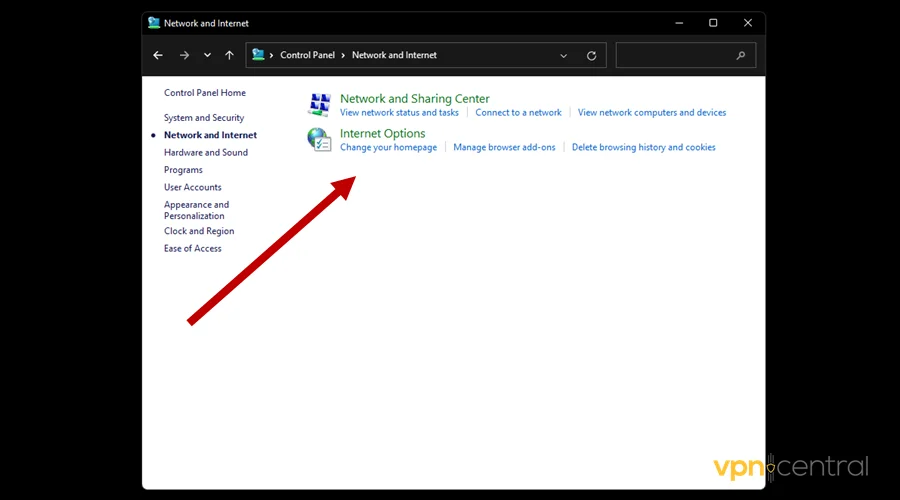The width and height of the screenshot is (900, 500).
Task: Open the recent locations dropdown chevron
Action: [x=207, y=55]
